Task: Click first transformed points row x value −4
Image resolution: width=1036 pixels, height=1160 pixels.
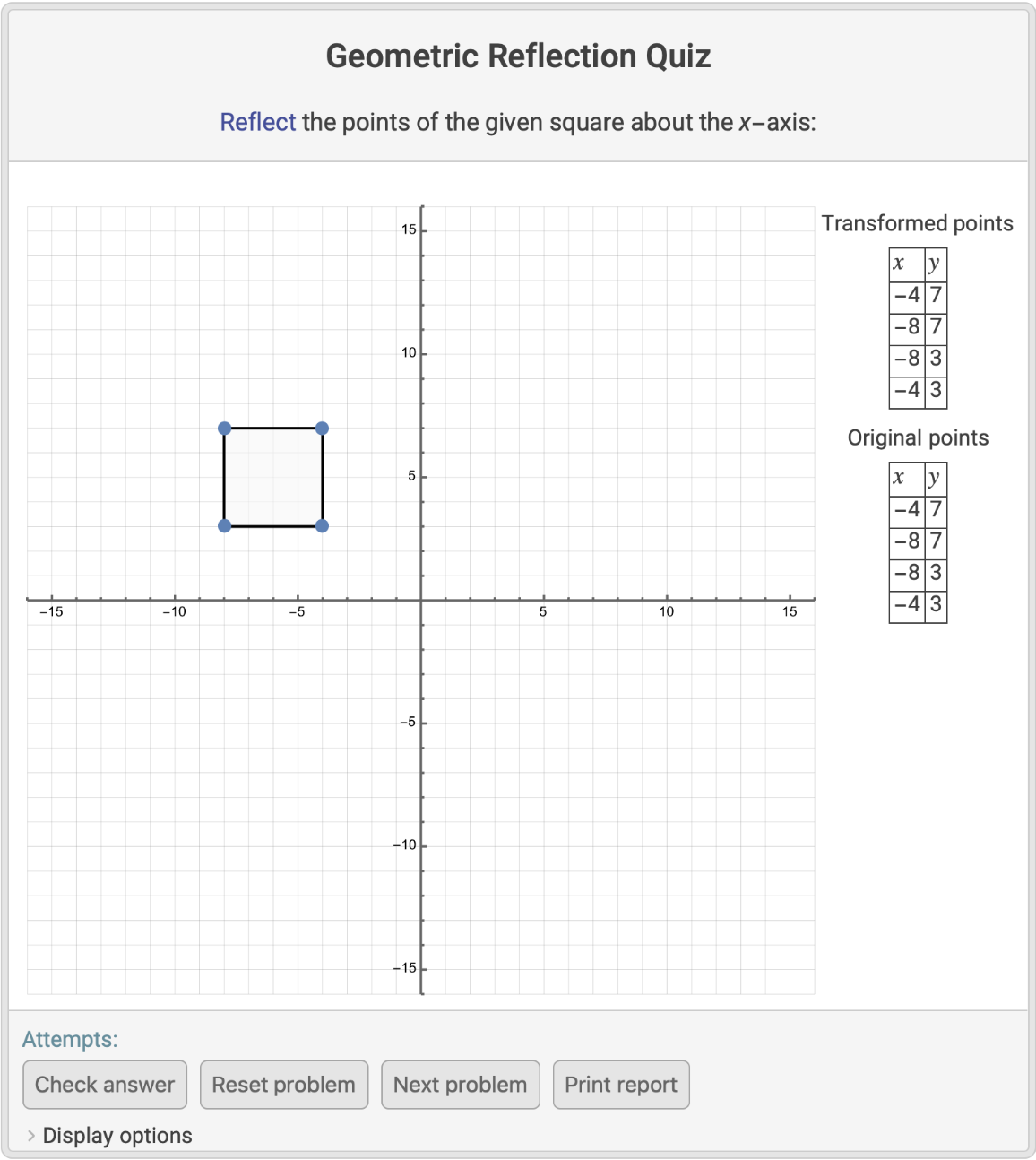Action: pos(907,295)
